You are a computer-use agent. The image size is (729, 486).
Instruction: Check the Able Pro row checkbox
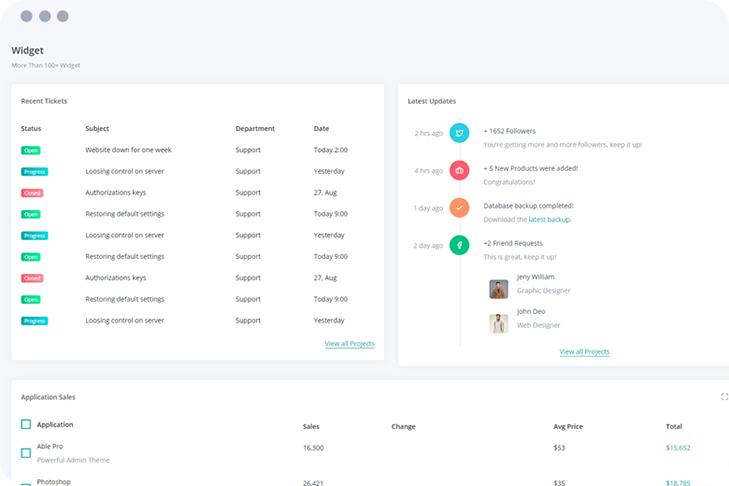click(x=26, y=453)
